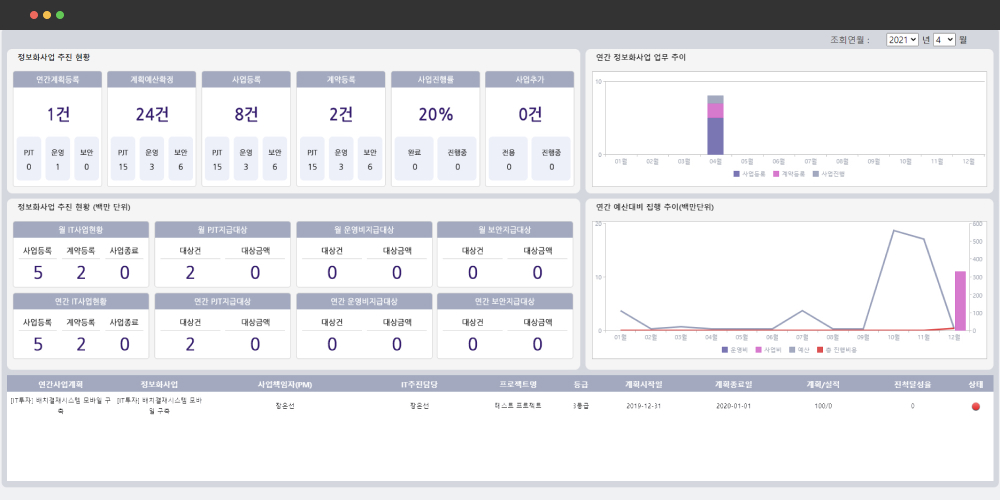Image resolution: width=1000 pixels, height=500 pixels.
Task: Click the yellow minimize window dot
Action: [47, 15]
